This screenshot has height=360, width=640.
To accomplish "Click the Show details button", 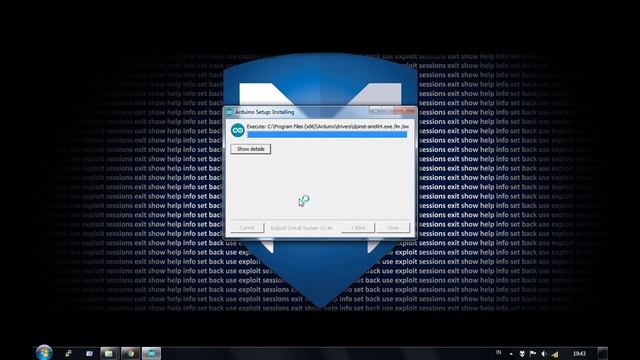I will click(251, 149).
